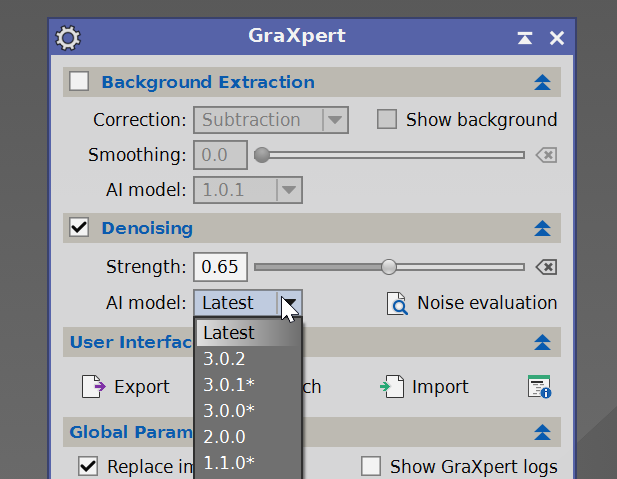The width and height of the screenshot is (617, 479).
Task: Click the Import document icon
Action: (392, 387)
